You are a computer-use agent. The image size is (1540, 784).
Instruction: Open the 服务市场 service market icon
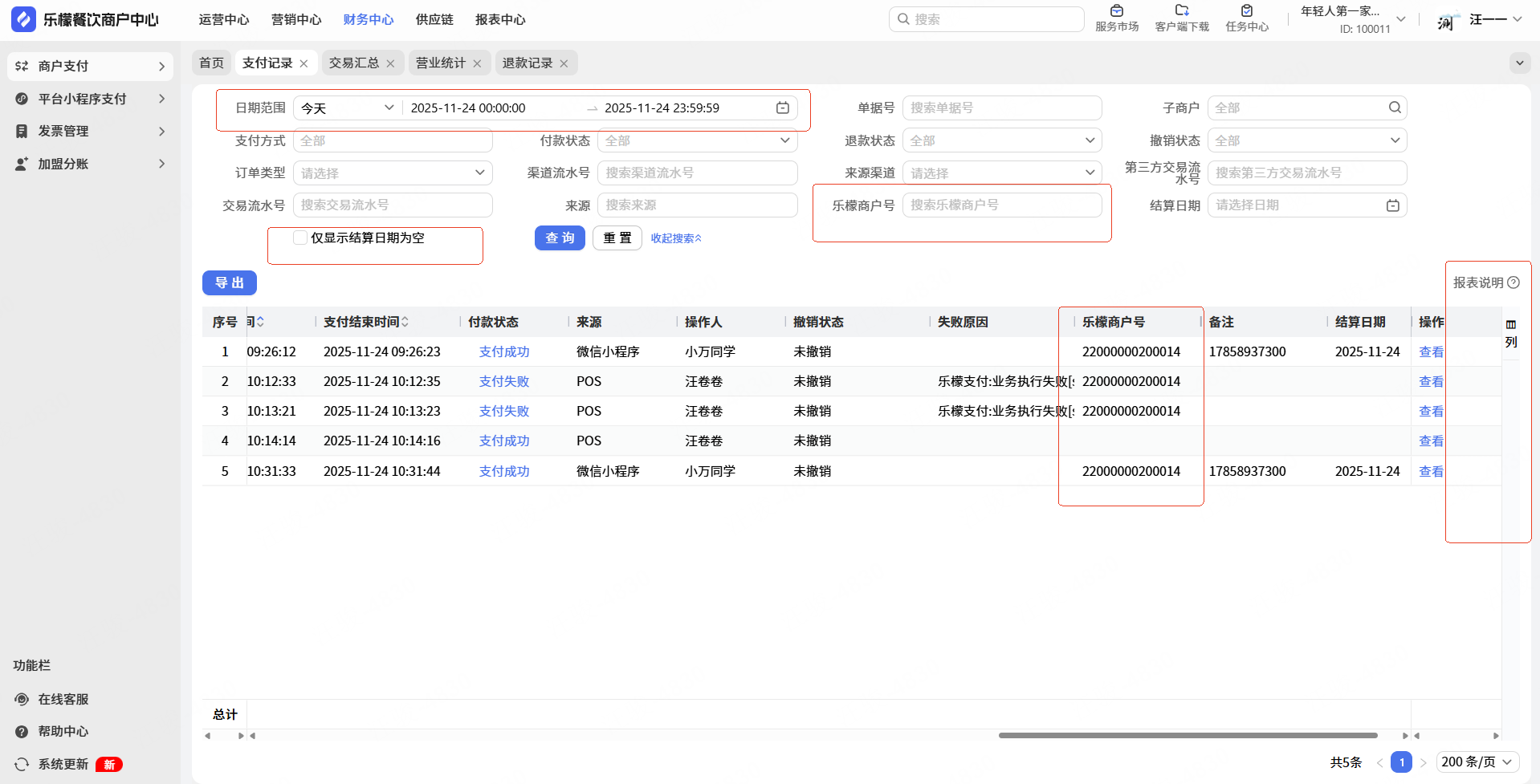point(1116,11)
